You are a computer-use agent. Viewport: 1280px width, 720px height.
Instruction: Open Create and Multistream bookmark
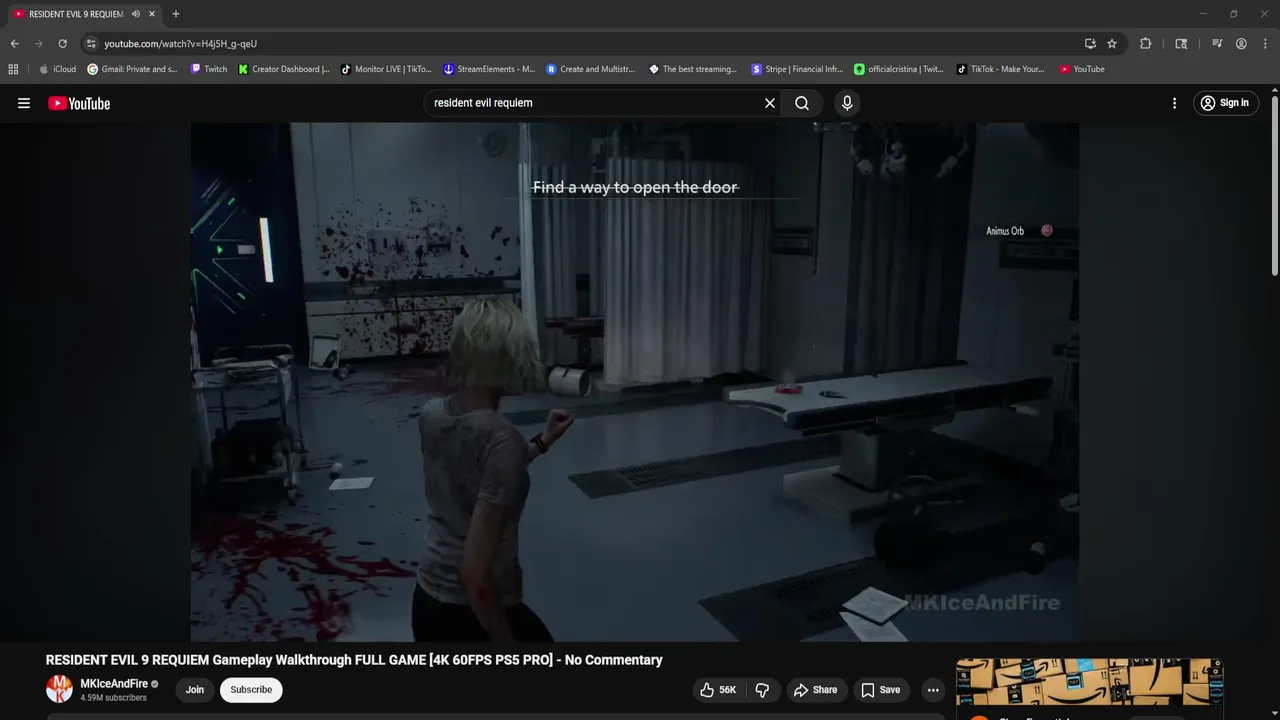tap(590, 69)
